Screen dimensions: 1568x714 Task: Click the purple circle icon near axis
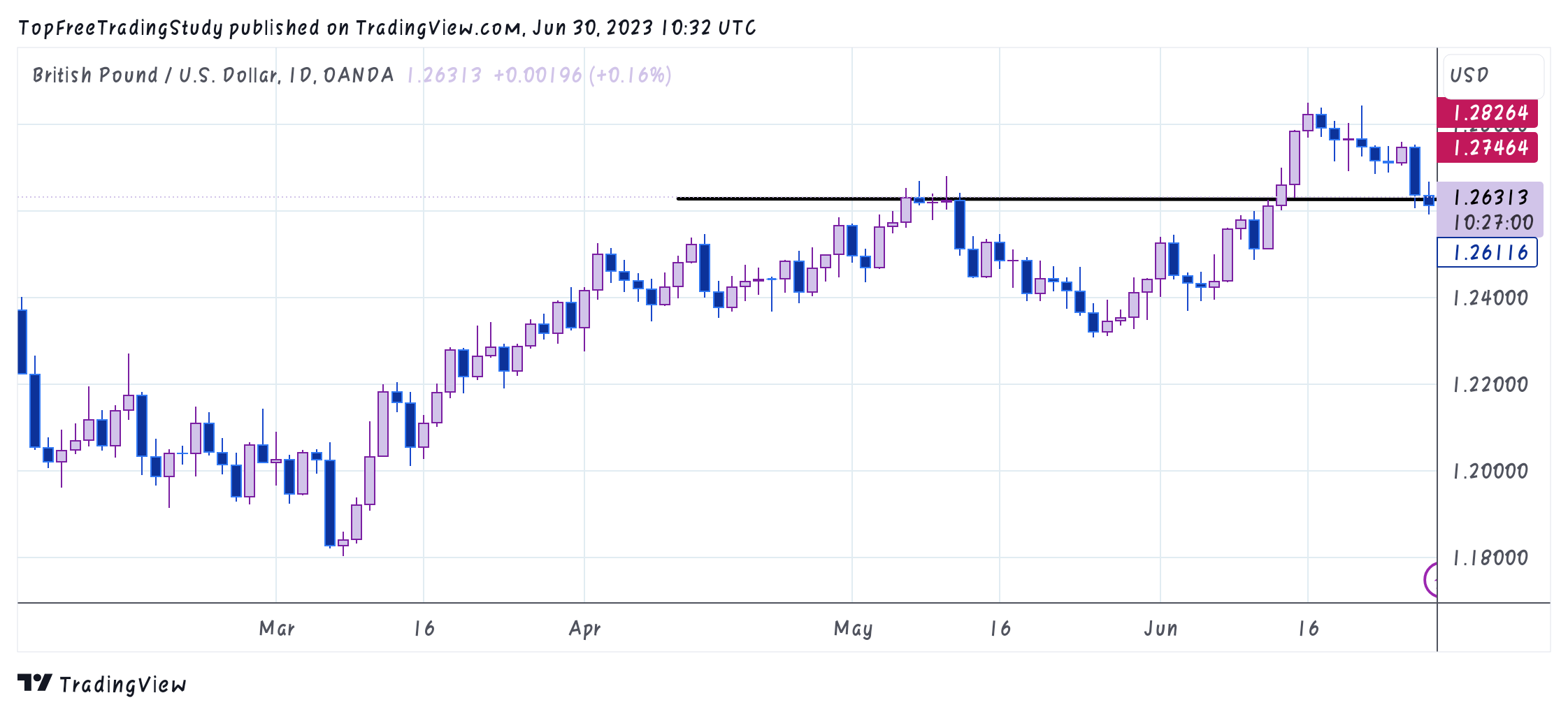(1431, 580)
